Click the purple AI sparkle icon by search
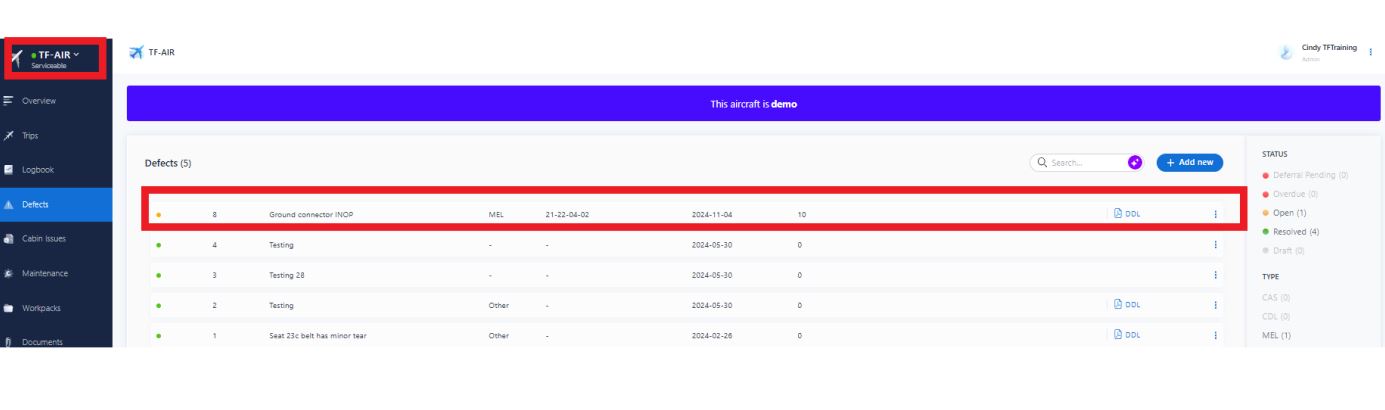 1135,162
